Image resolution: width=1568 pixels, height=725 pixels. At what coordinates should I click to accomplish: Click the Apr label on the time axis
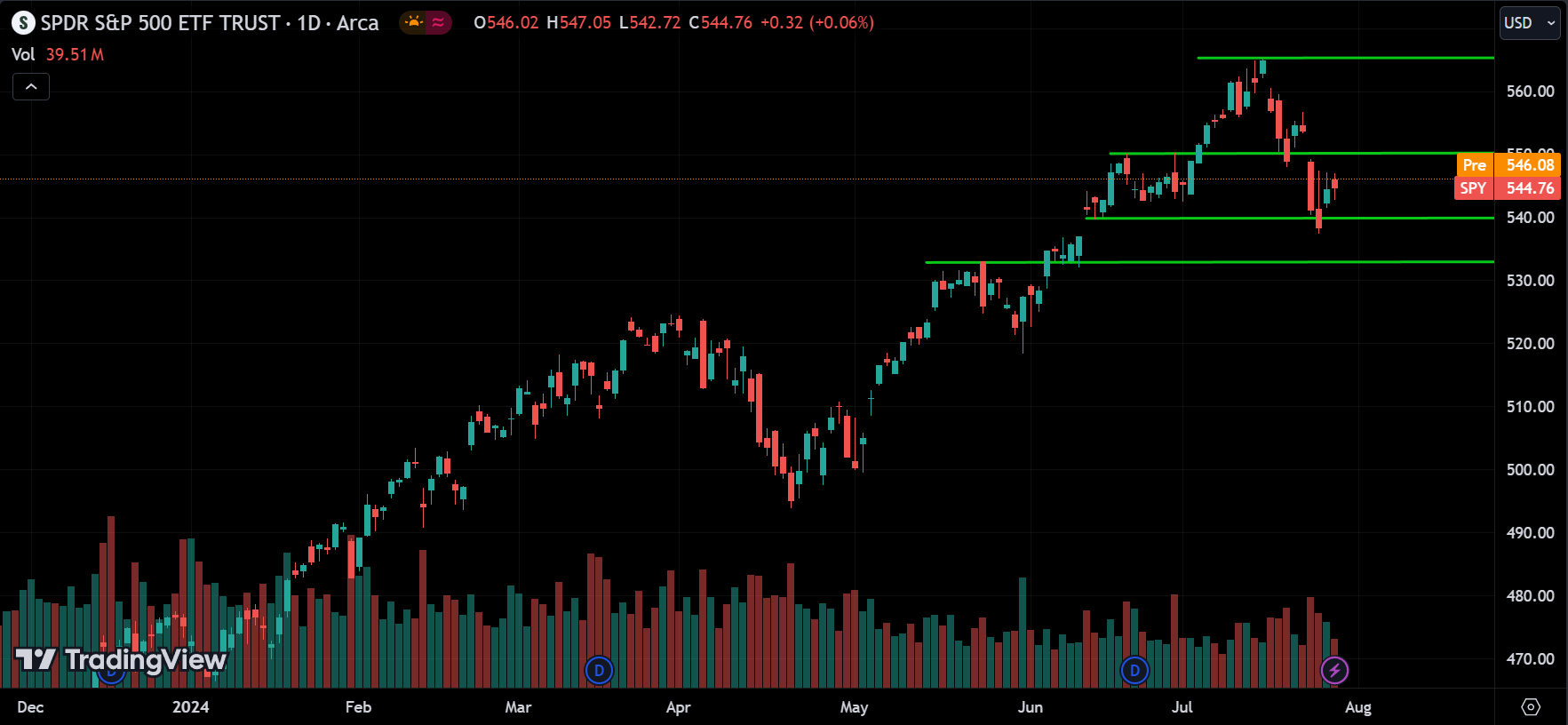678,707
